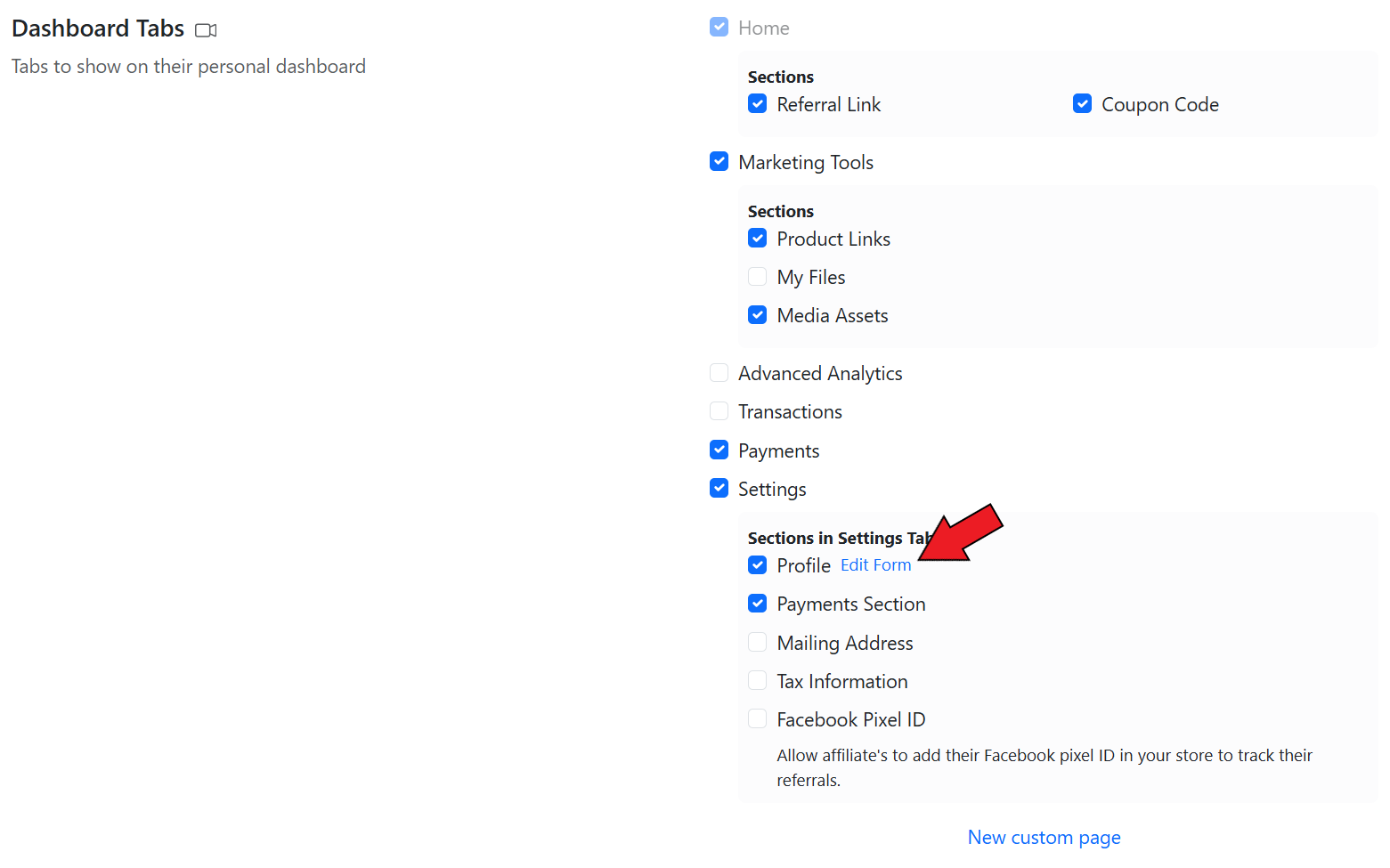Screen dimensions: 1390x868
Task: Uncheck the Referral Link checkbox
Action: [757, 104]
